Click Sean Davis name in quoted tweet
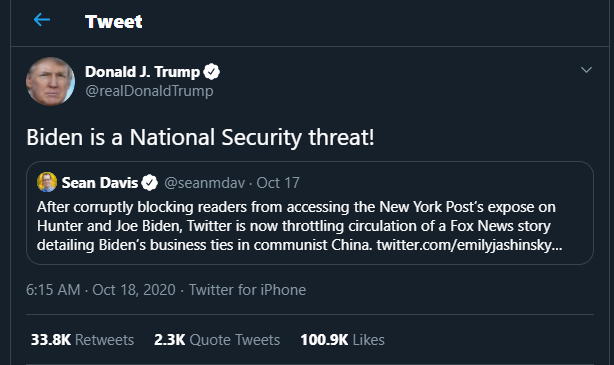Viewport: 614px width, 365px height. [x=100, y=183]
